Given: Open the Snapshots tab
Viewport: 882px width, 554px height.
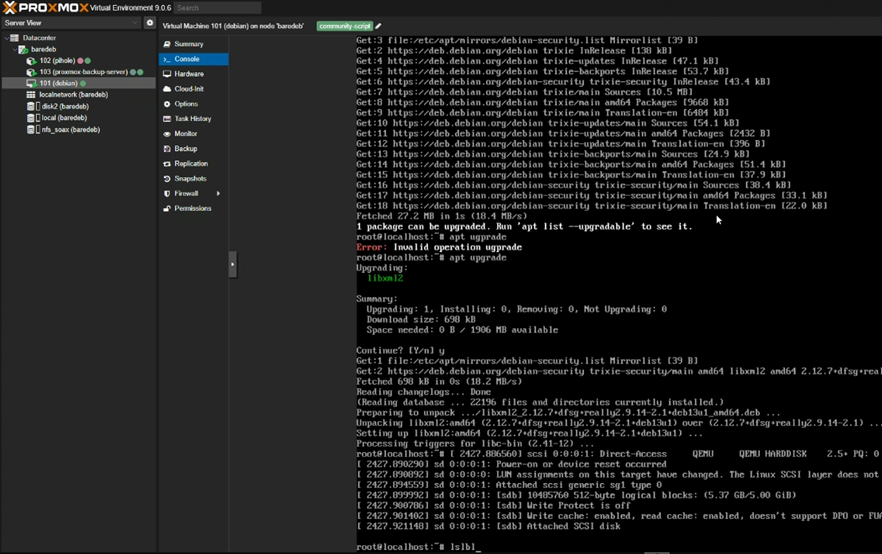Looking at the screenshot, I should pyautogui.click(x=193, y=178).
